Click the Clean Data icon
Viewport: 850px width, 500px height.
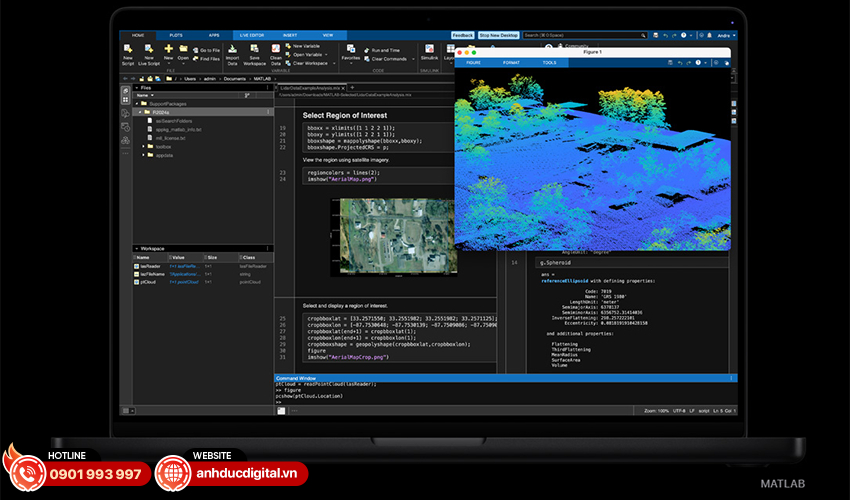click(x=276, y=48)
